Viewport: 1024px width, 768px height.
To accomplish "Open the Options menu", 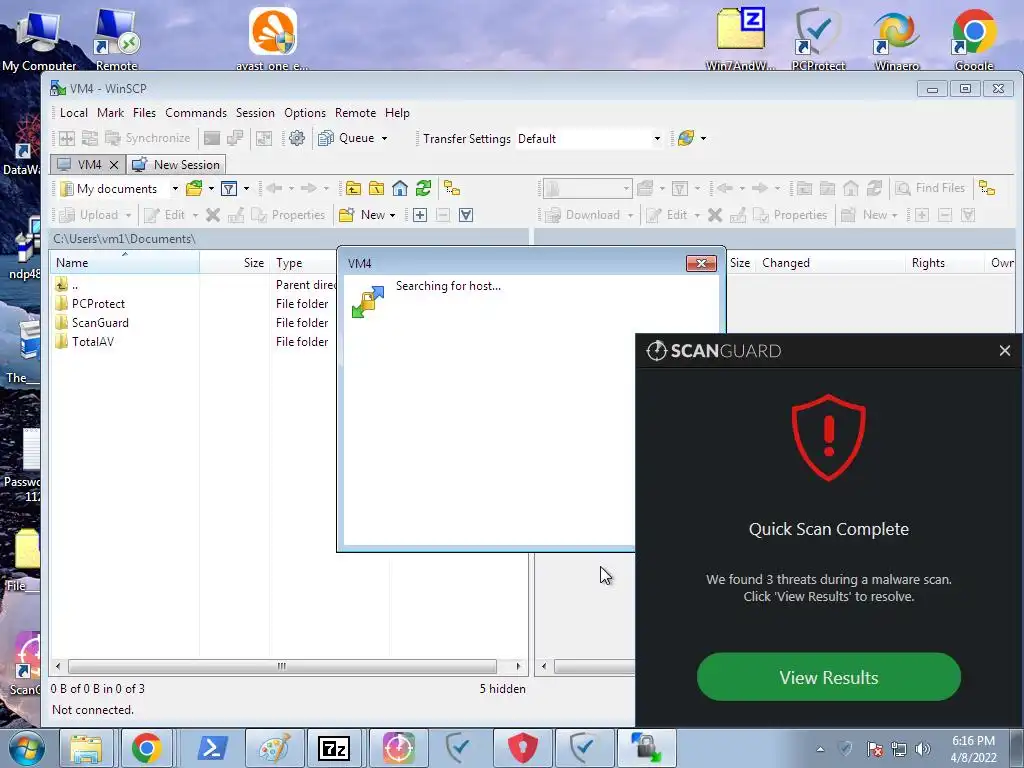I will tap(305, 113).
